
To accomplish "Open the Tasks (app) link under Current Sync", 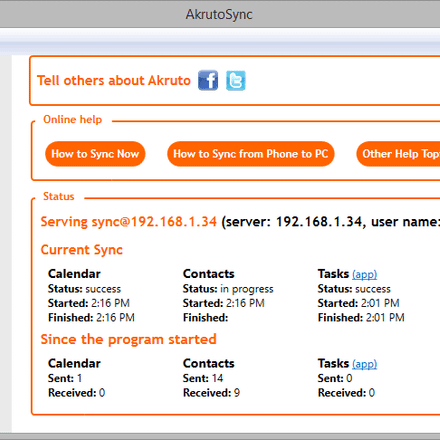I will coord(364,274).
